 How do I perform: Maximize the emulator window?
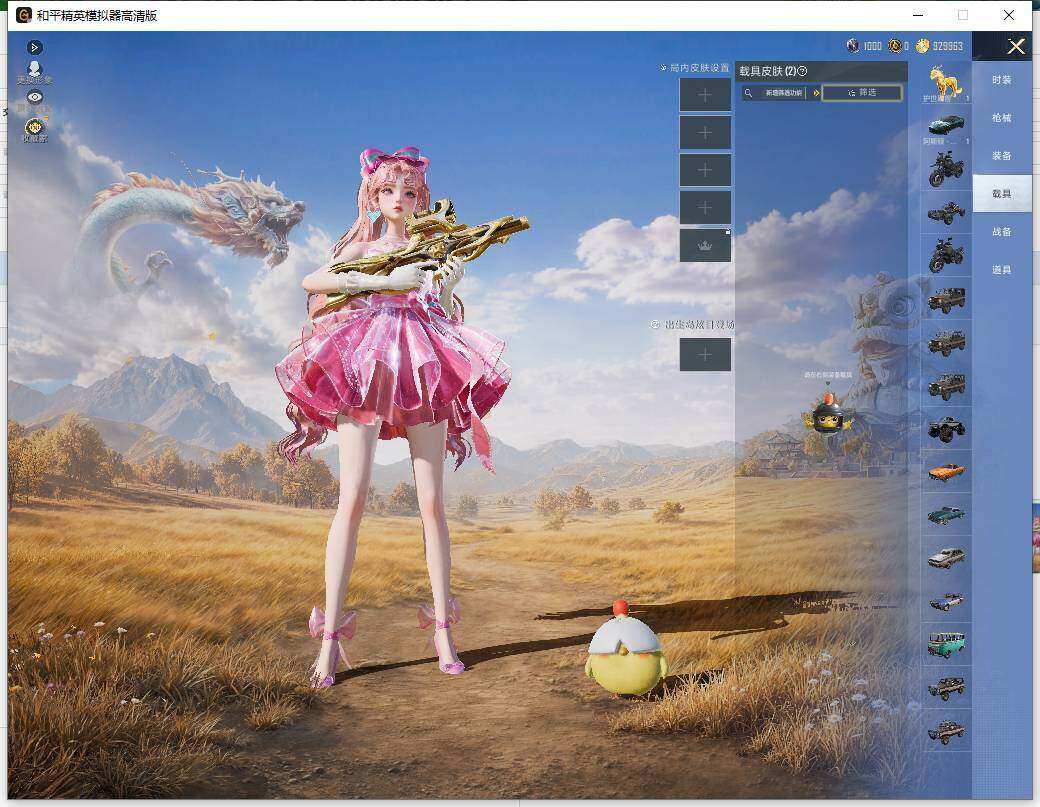(963, 15)
